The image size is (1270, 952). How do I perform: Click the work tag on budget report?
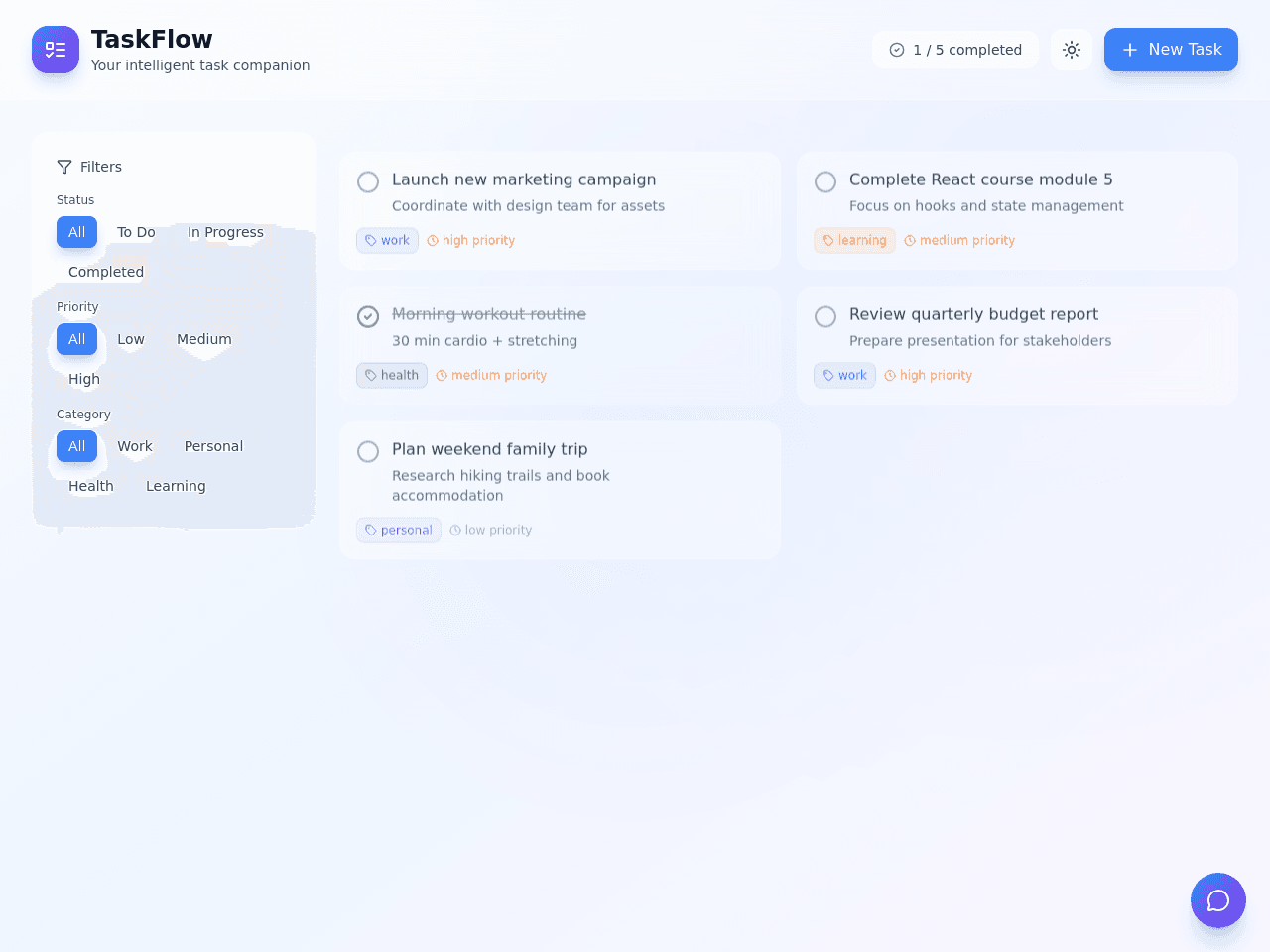844,375
